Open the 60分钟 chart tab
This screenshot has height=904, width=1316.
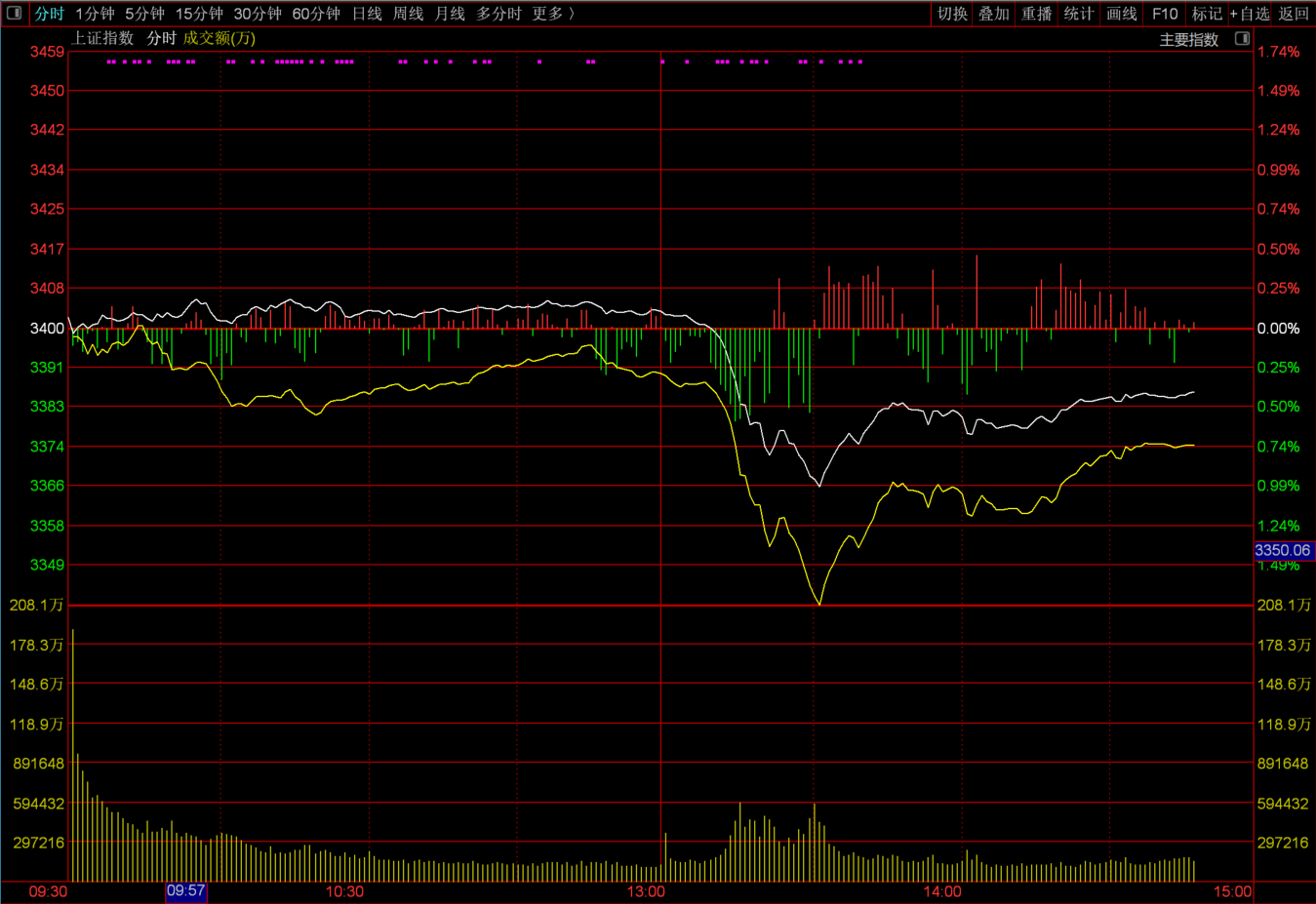316,14
